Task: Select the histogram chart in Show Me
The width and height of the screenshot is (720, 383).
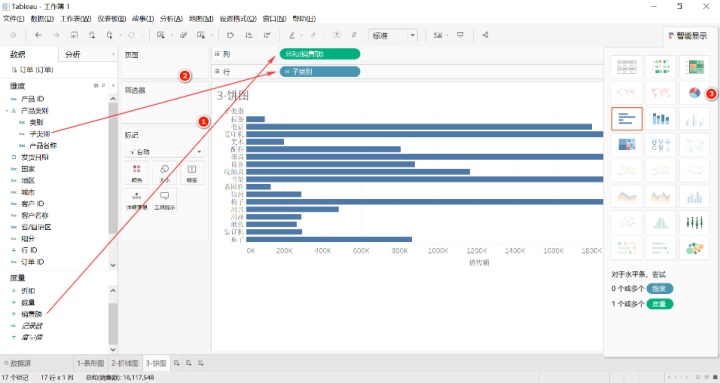Action: click(660, 223)
